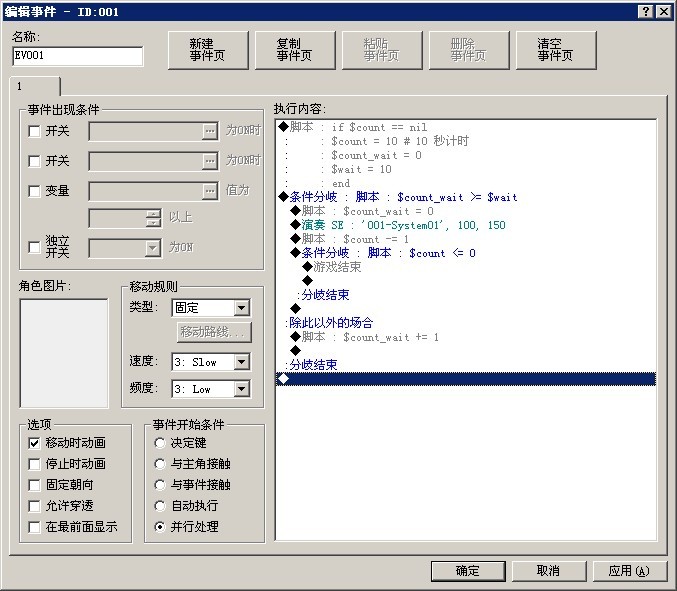Close the 编辑事件 dialog window
This screenshot has width=677, height=591.
(664, 12)
